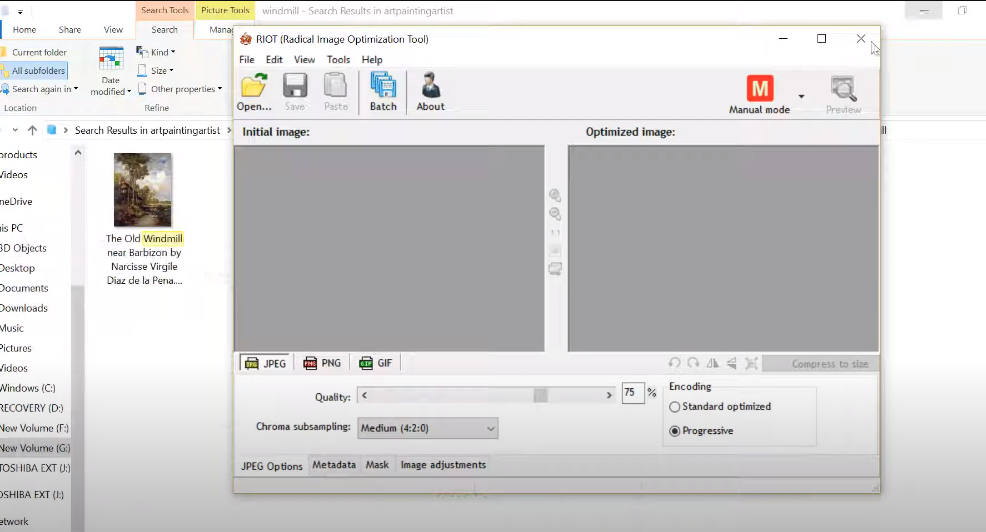Select Desktop in Explorer navigation pane
Screen dimensions: 986x532
coord(18,268)
